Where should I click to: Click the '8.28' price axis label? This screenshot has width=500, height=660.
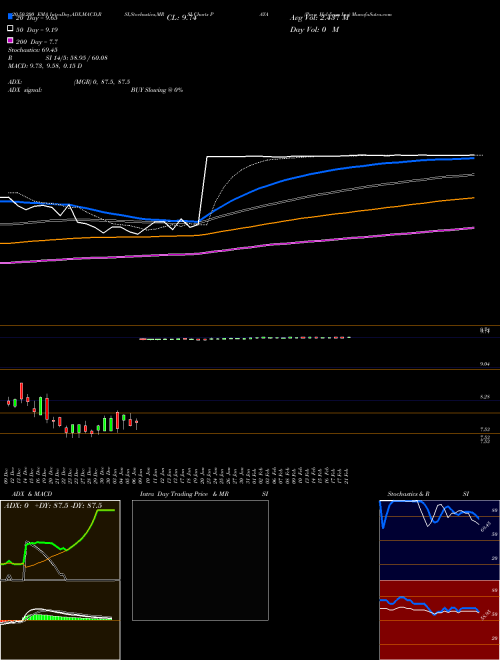485,397
